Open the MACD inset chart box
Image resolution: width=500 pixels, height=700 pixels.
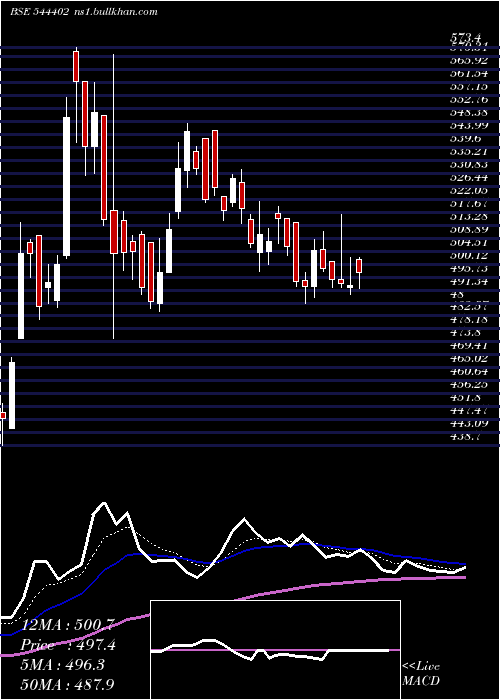click(275, 650)
